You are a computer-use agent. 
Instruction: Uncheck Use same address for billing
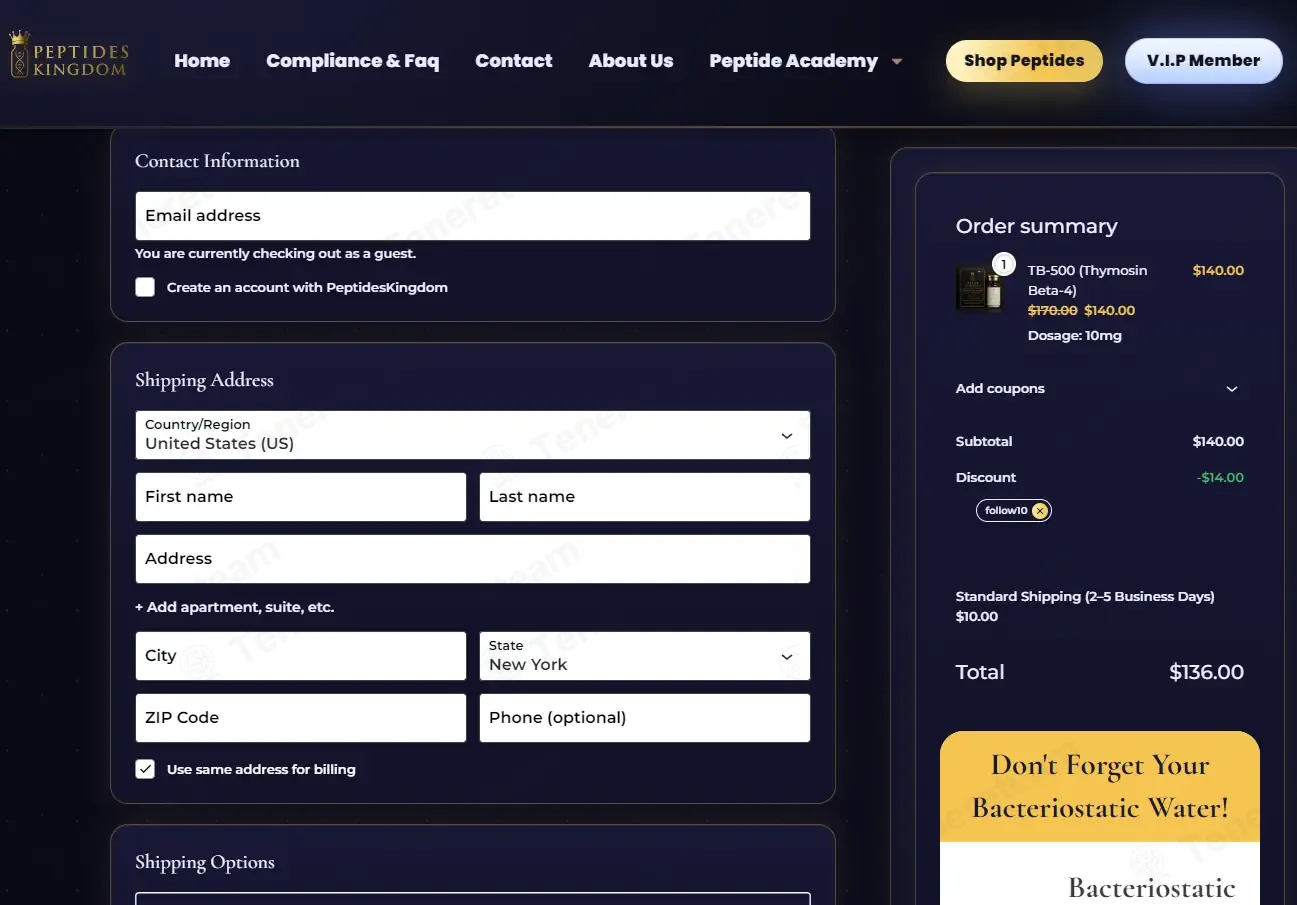pyautogui.click(x=145, y=769)
